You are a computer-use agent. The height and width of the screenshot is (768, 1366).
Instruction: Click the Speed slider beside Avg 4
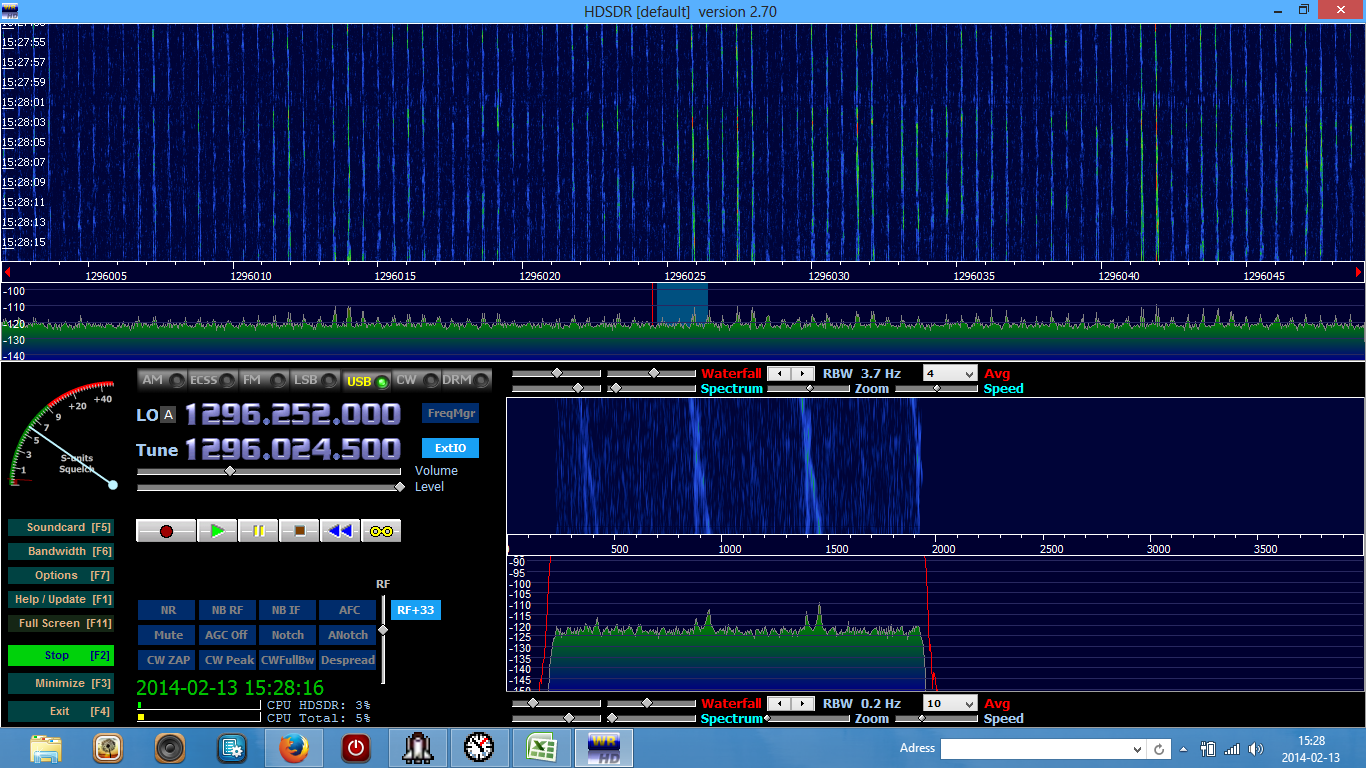pyautogui.click(x=936, y=388)
